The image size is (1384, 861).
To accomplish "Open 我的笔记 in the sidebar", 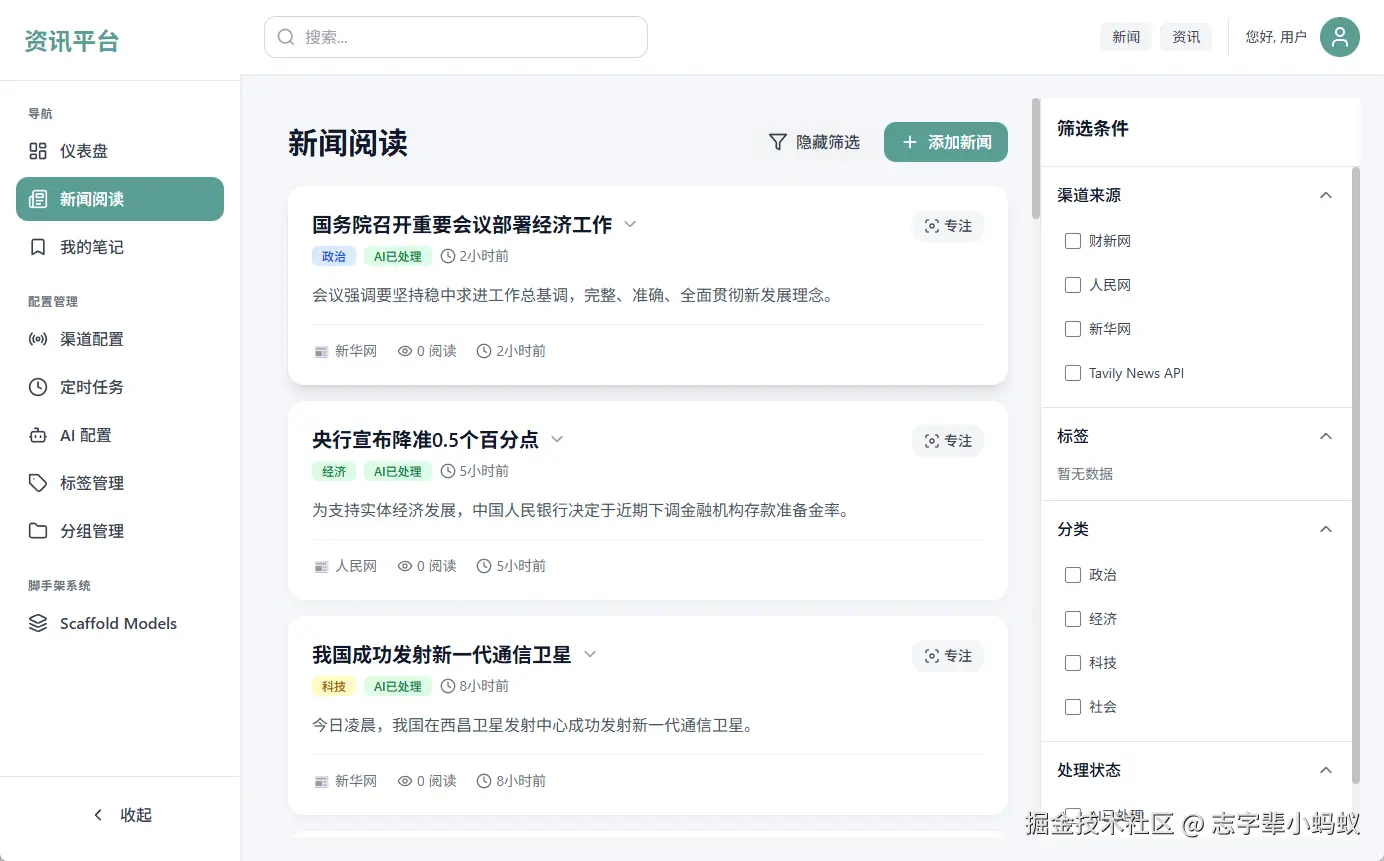I will (120, 247).
